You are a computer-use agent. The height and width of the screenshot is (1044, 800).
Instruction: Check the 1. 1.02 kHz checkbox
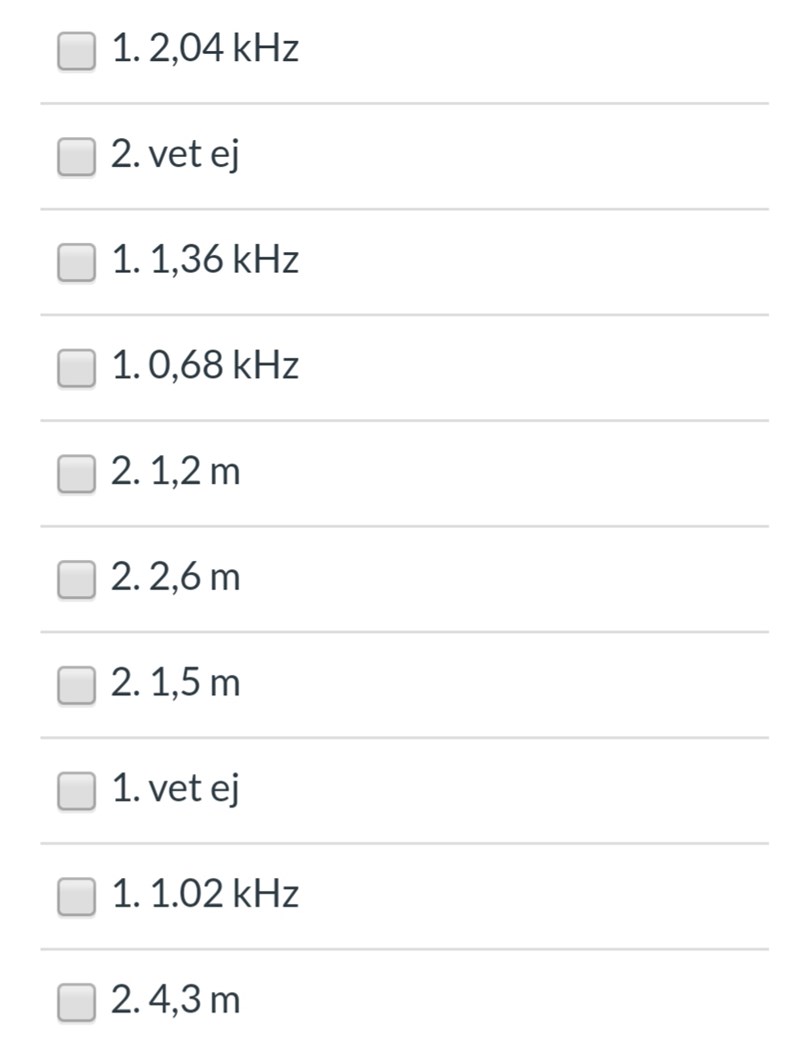(x=76, y=896)
